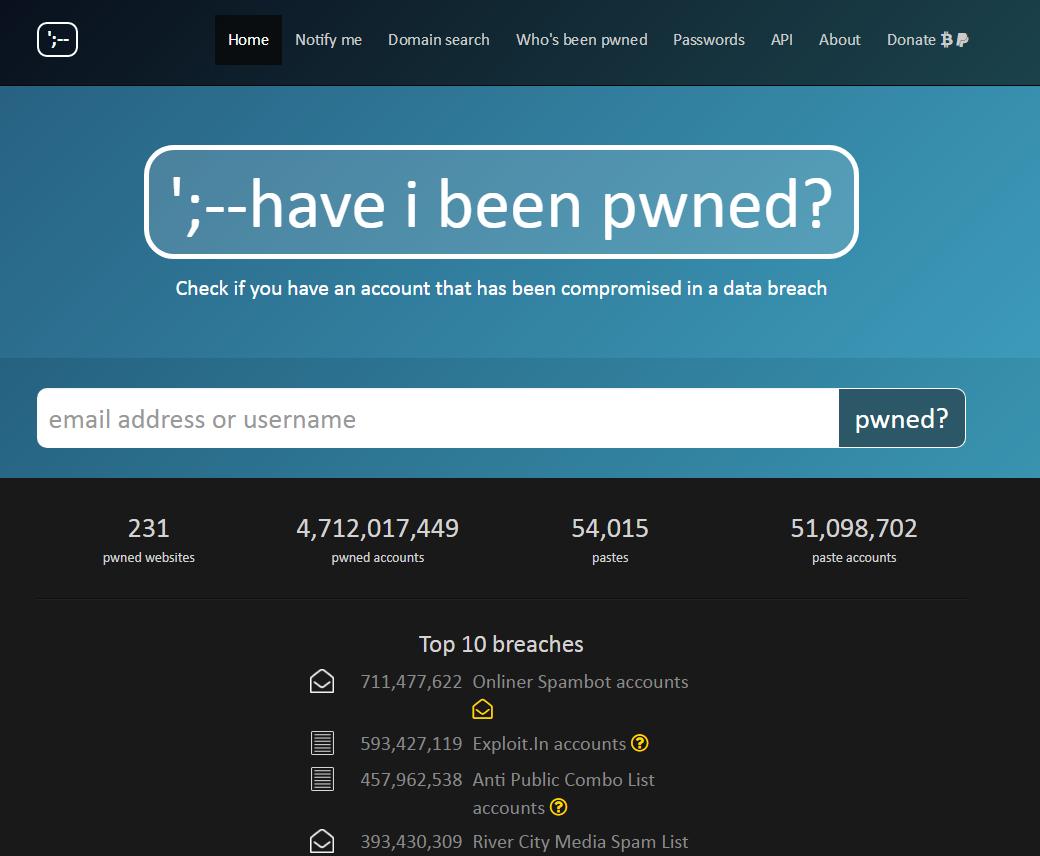Open Domain search in the navigation
The height and width of the screenshot is (856, 1040).
tap(438, 40)
